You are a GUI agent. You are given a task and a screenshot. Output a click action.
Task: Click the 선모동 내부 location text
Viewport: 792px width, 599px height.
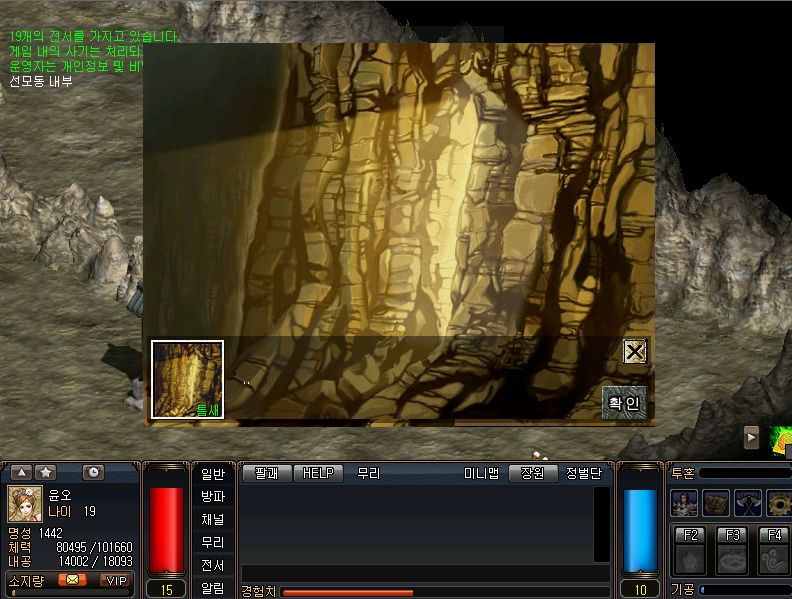coord(41,81)
